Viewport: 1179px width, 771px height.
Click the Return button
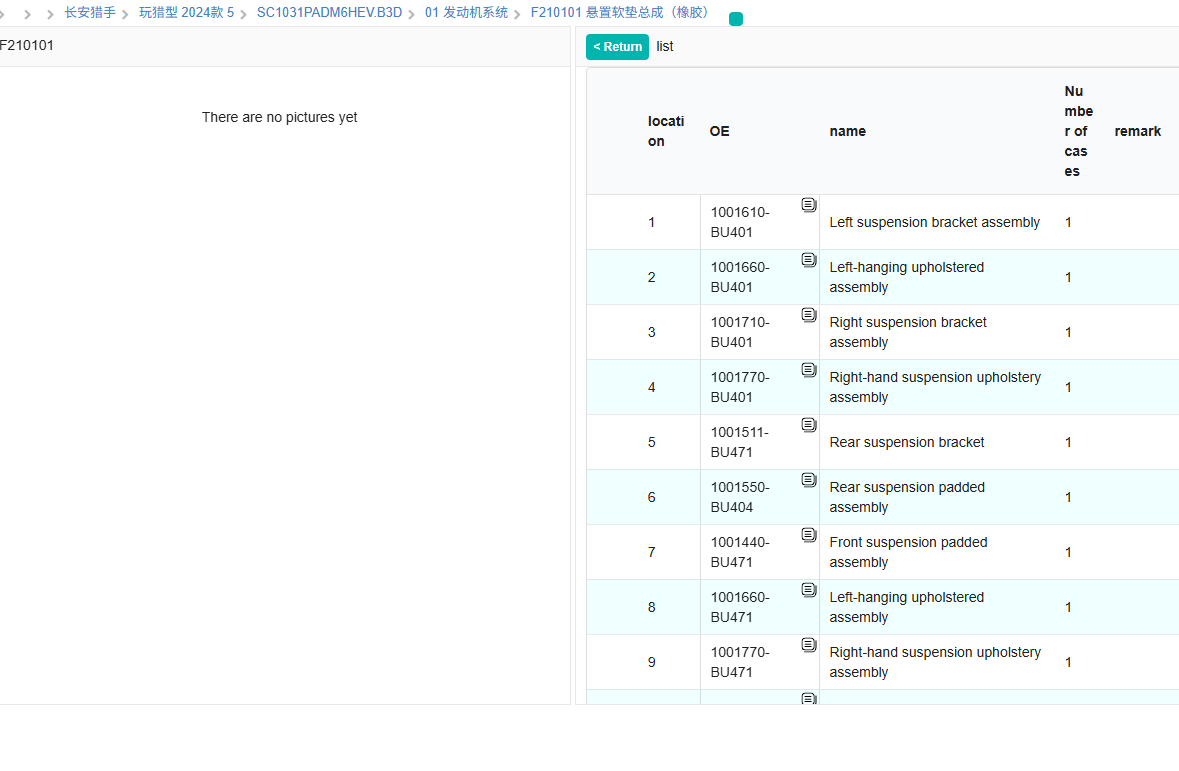click(617, 47)
